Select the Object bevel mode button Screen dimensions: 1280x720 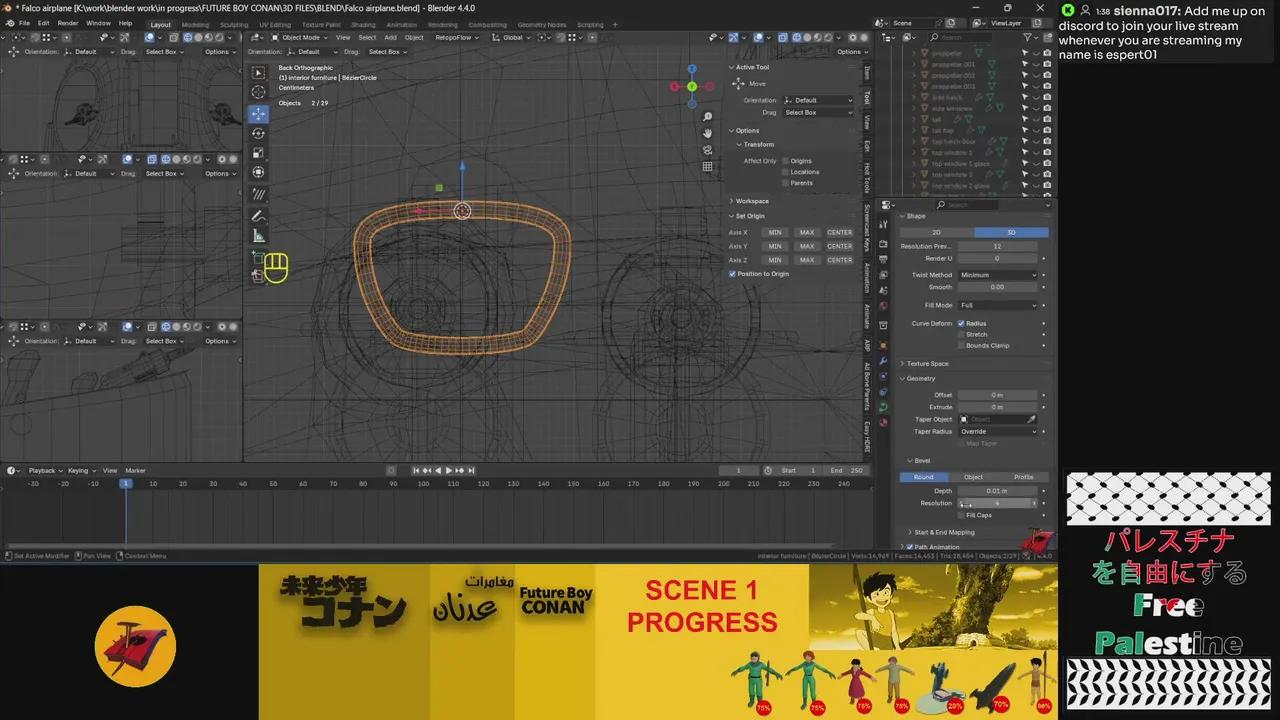973,477
